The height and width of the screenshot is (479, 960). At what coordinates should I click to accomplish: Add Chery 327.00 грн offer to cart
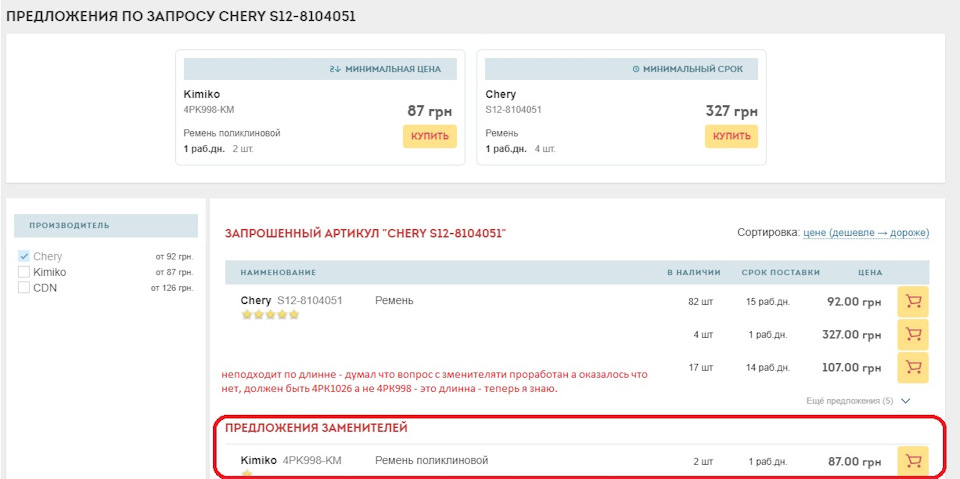pos(913,334)
